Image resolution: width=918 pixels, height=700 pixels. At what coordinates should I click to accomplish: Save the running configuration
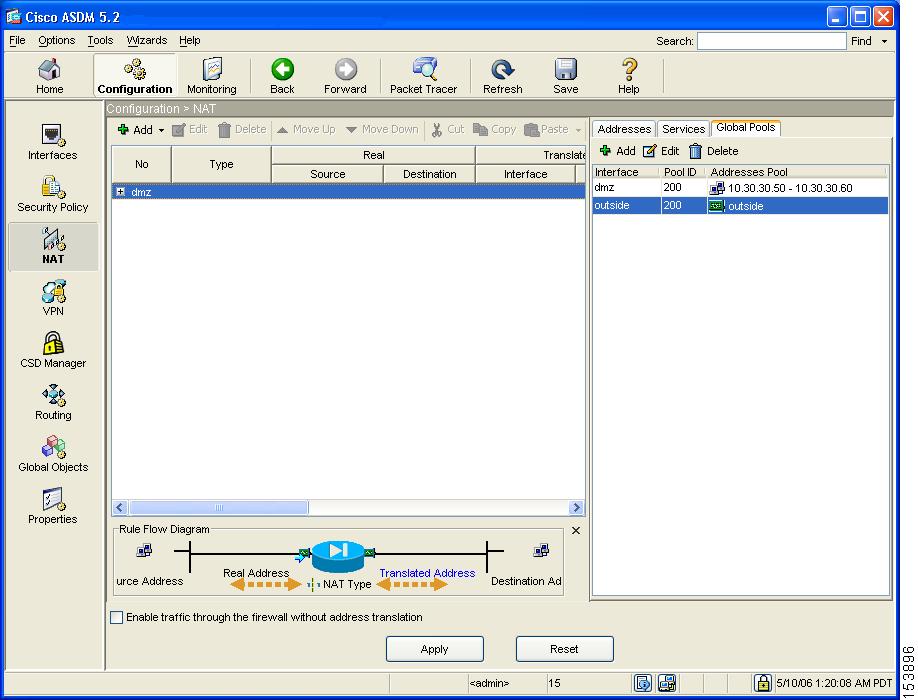[566, 76]
